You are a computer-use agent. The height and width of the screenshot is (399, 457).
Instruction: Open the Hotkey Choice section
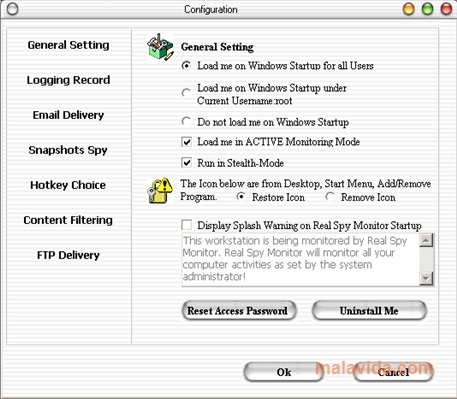point(68,185)
